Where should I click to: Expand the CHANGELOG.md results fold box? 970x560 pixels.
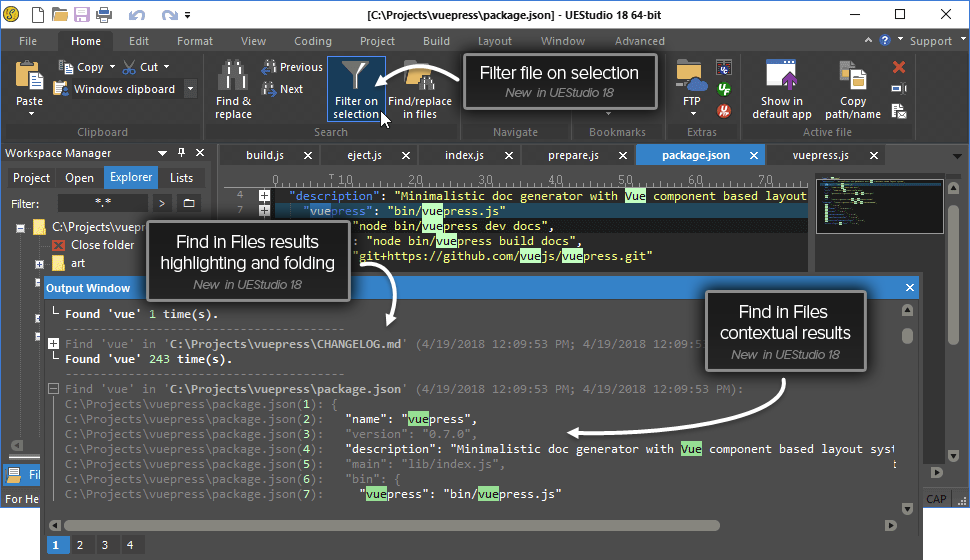click(x=54, y=343)
